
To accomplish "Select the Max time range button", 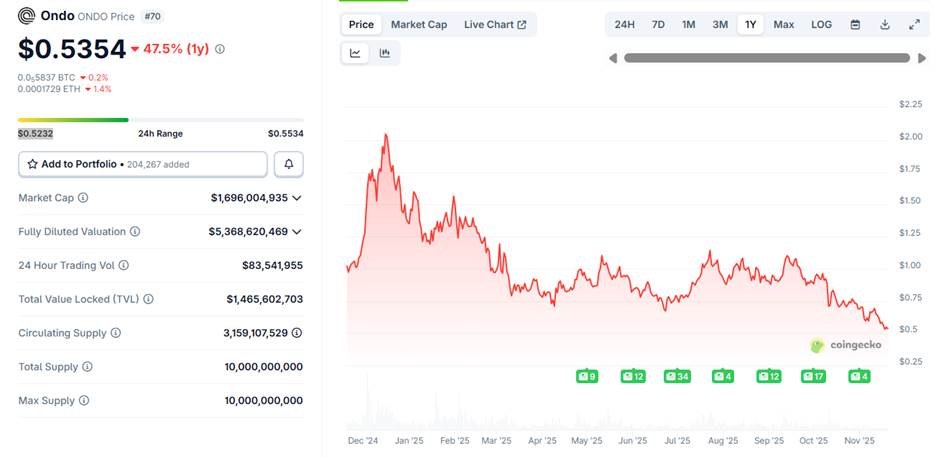I will pyautogui.click(x=784, y=24).
